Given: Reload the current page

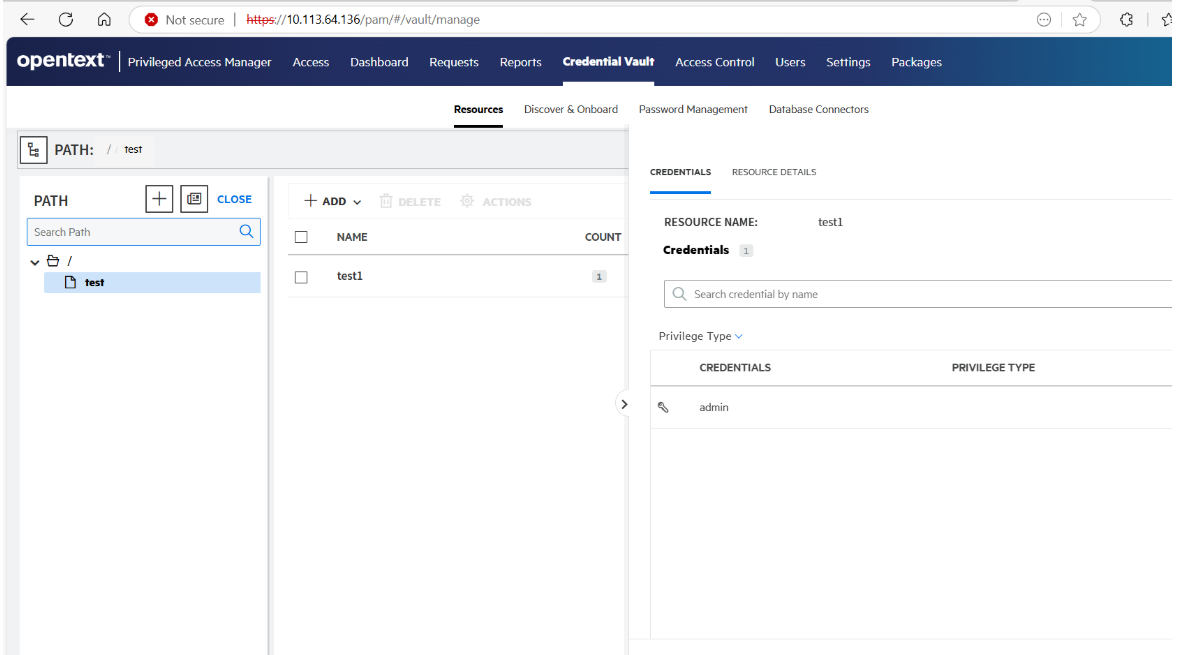Looking at the screenshot, I should [x=66, y=20].
